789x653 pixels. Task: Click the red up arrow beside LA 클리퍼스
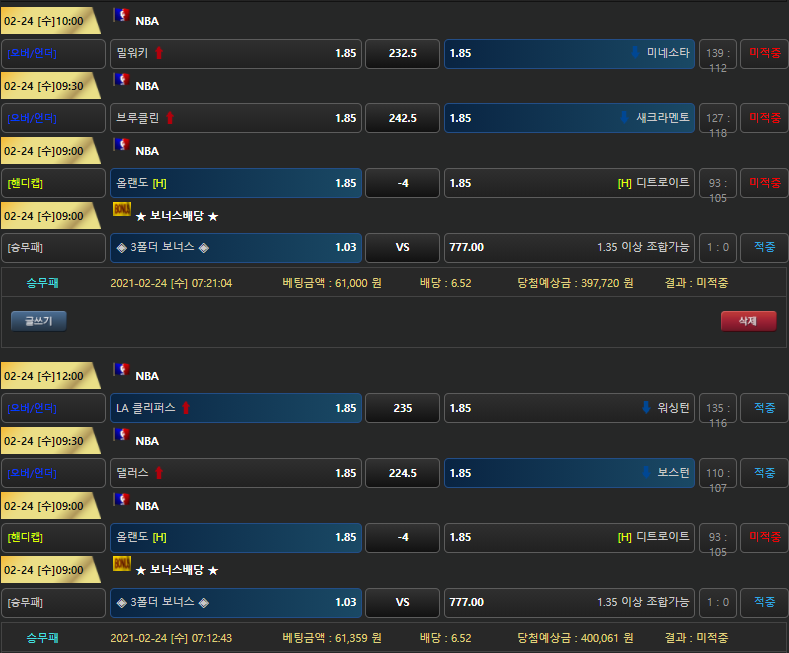tap(186, 408)
